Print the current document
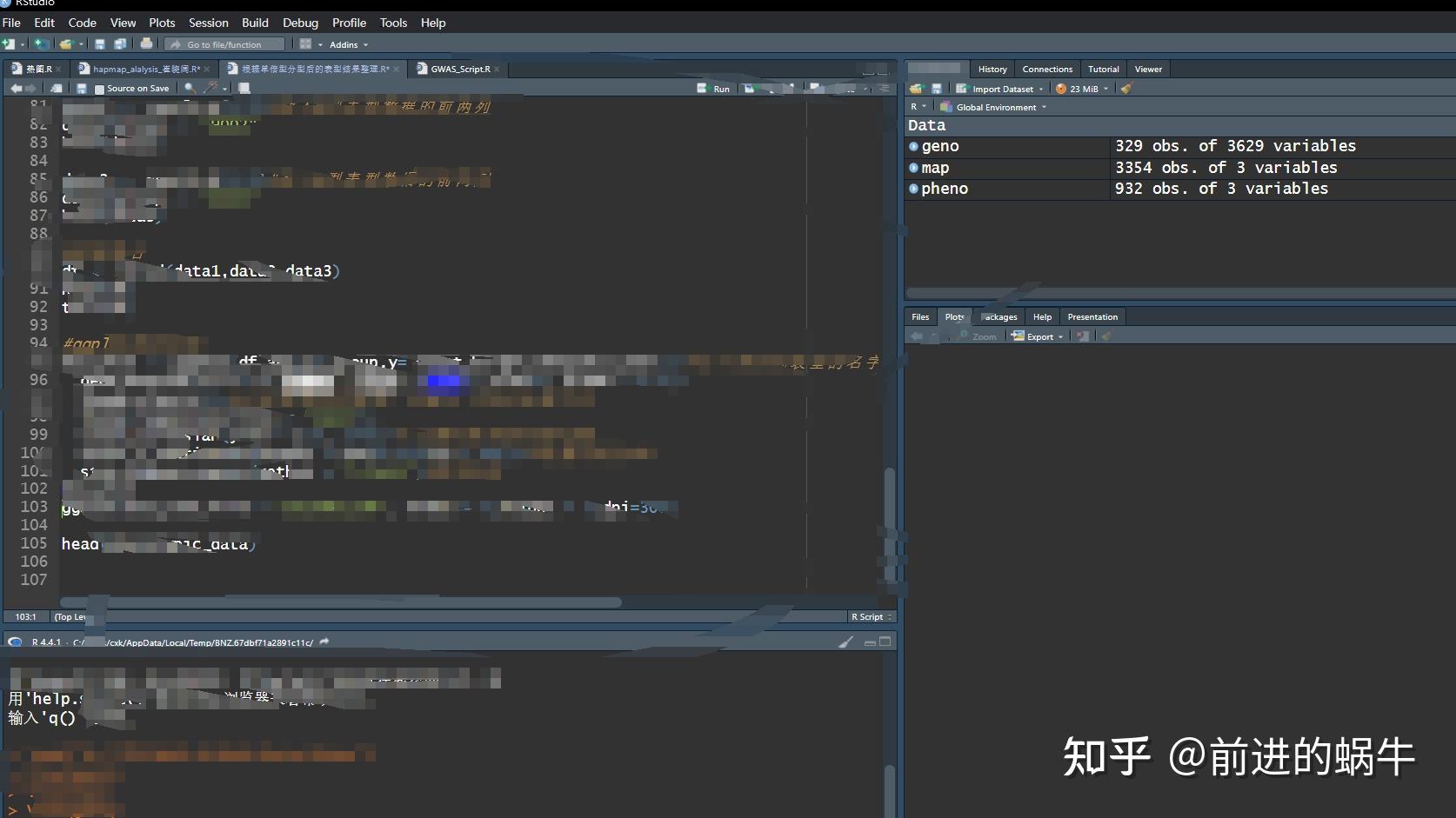This screenshot has height=818, width=1456. click(146, 43)
